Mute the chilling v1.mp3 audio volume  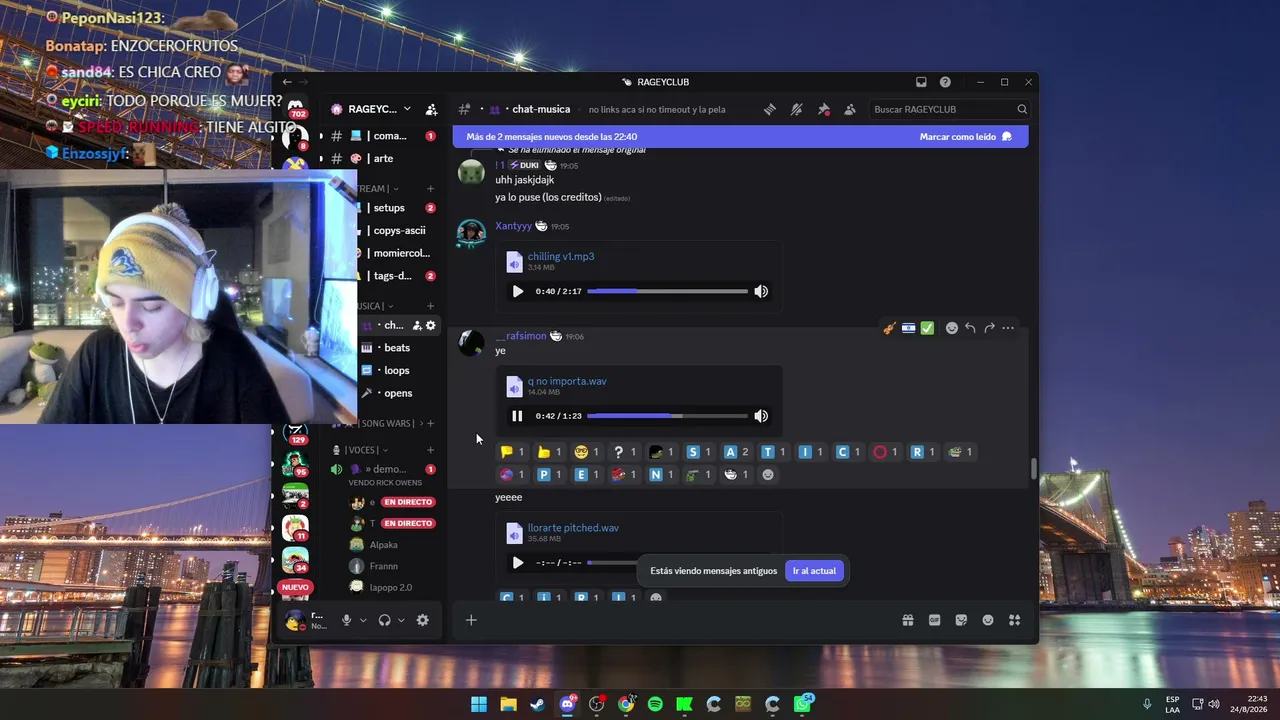point(761,291)
